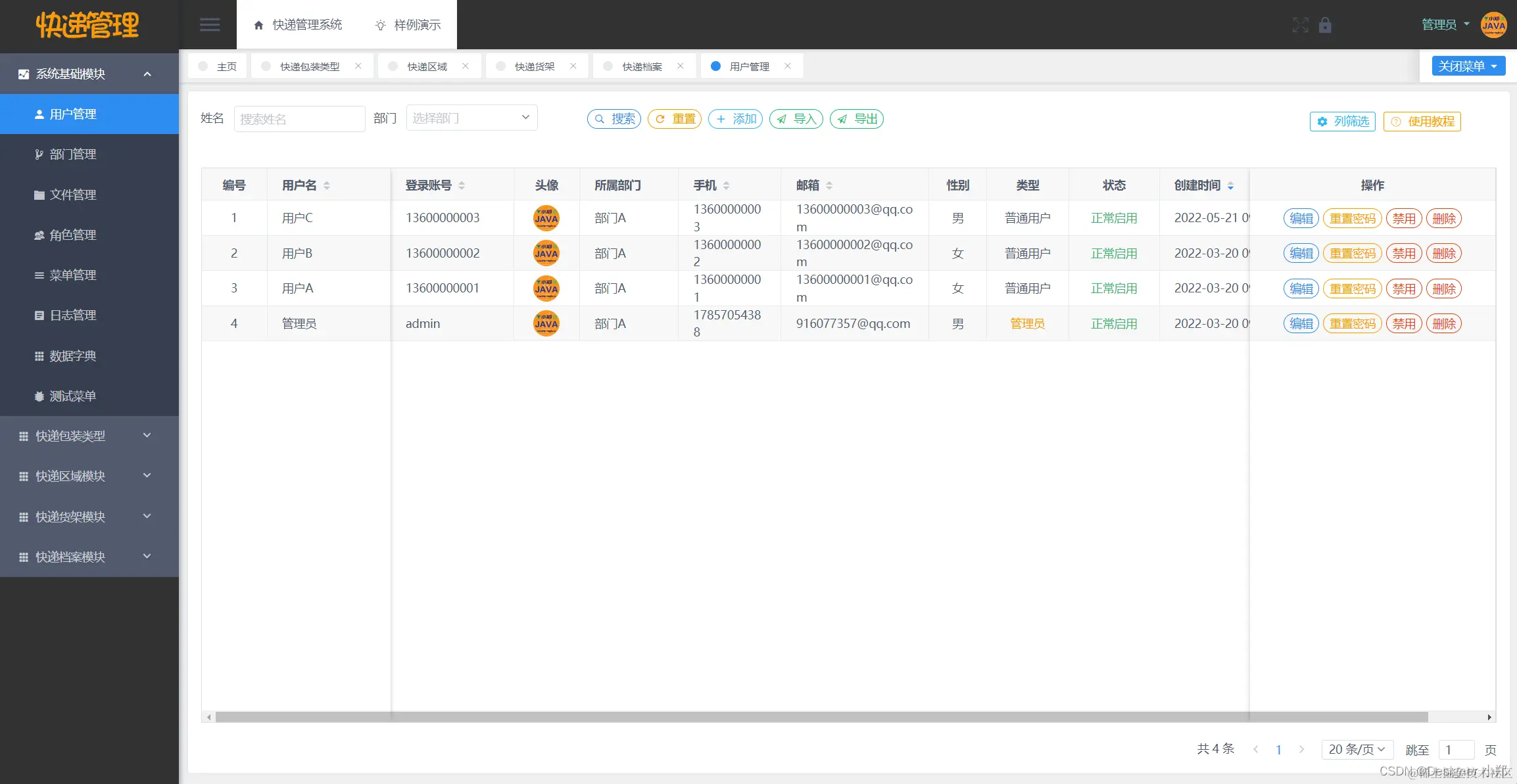The height and width of the screenshot is (784, 1517).
Task: Close the 快递货架 tab
Action: pyautogui.click(x=573, y=66)
